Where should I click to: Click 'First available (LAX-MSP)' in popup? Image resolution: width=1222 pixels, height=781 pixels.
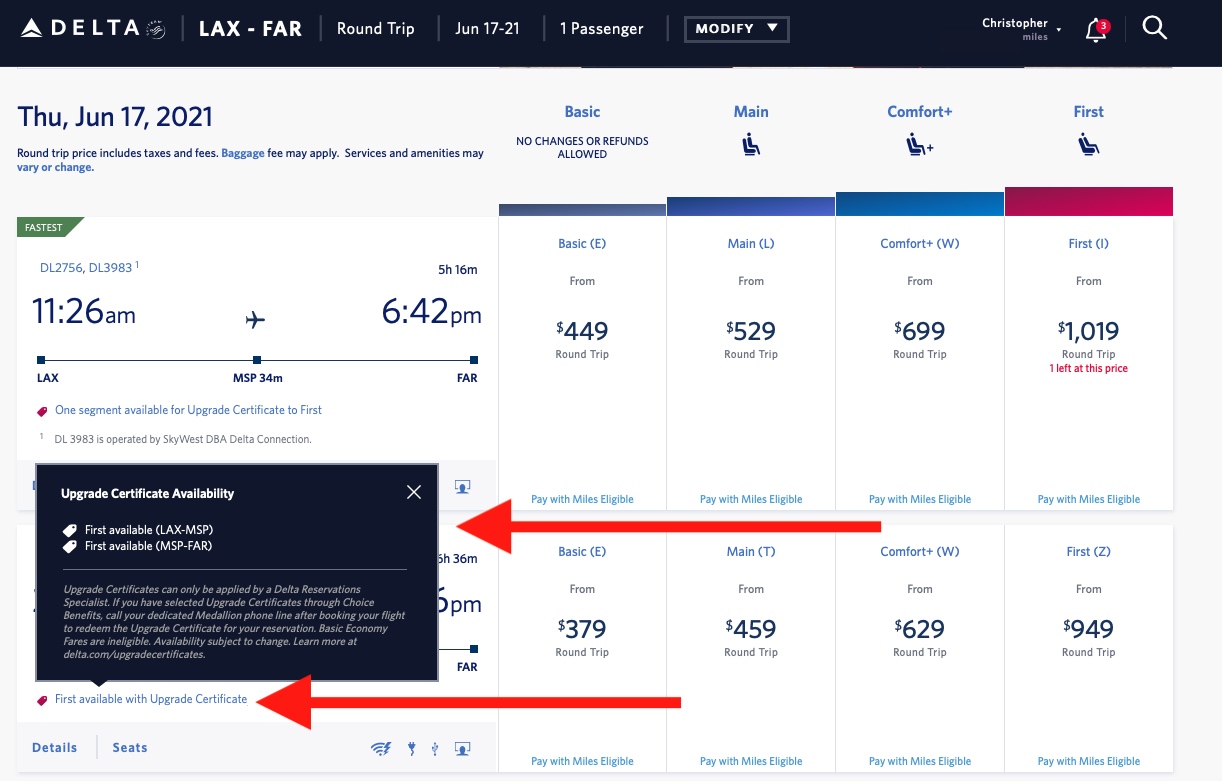(149, 530)
